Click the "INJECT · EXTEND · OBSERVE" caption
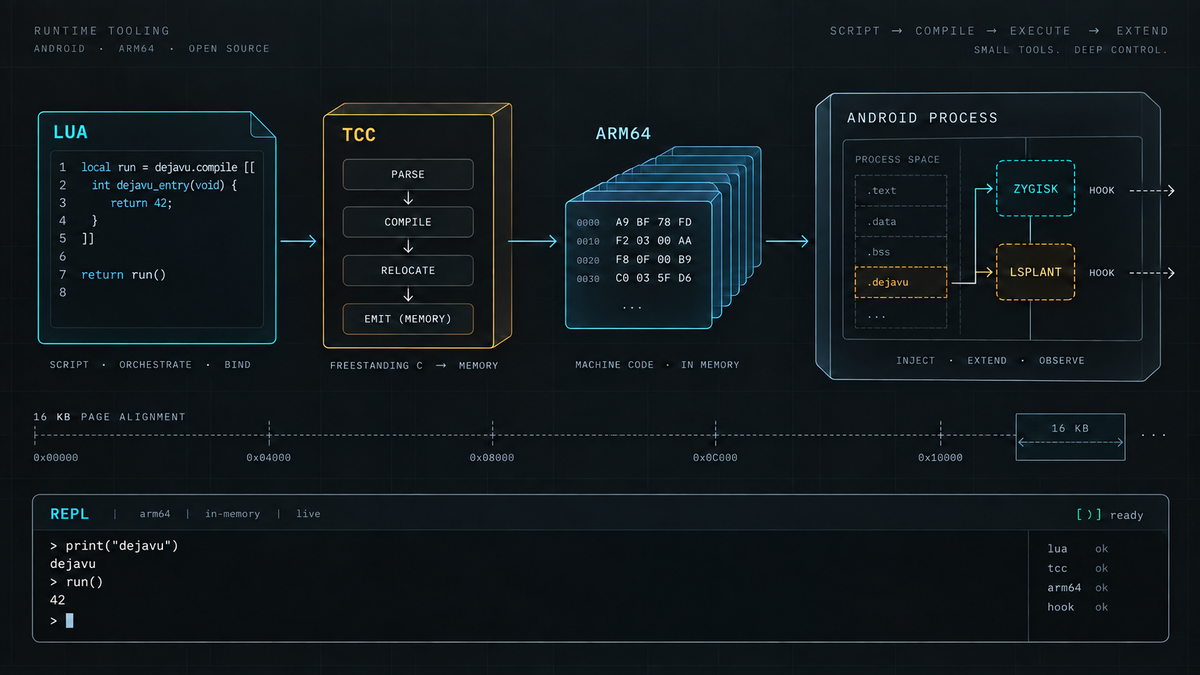The image size is (1200, 675). [x=990, y=360]
